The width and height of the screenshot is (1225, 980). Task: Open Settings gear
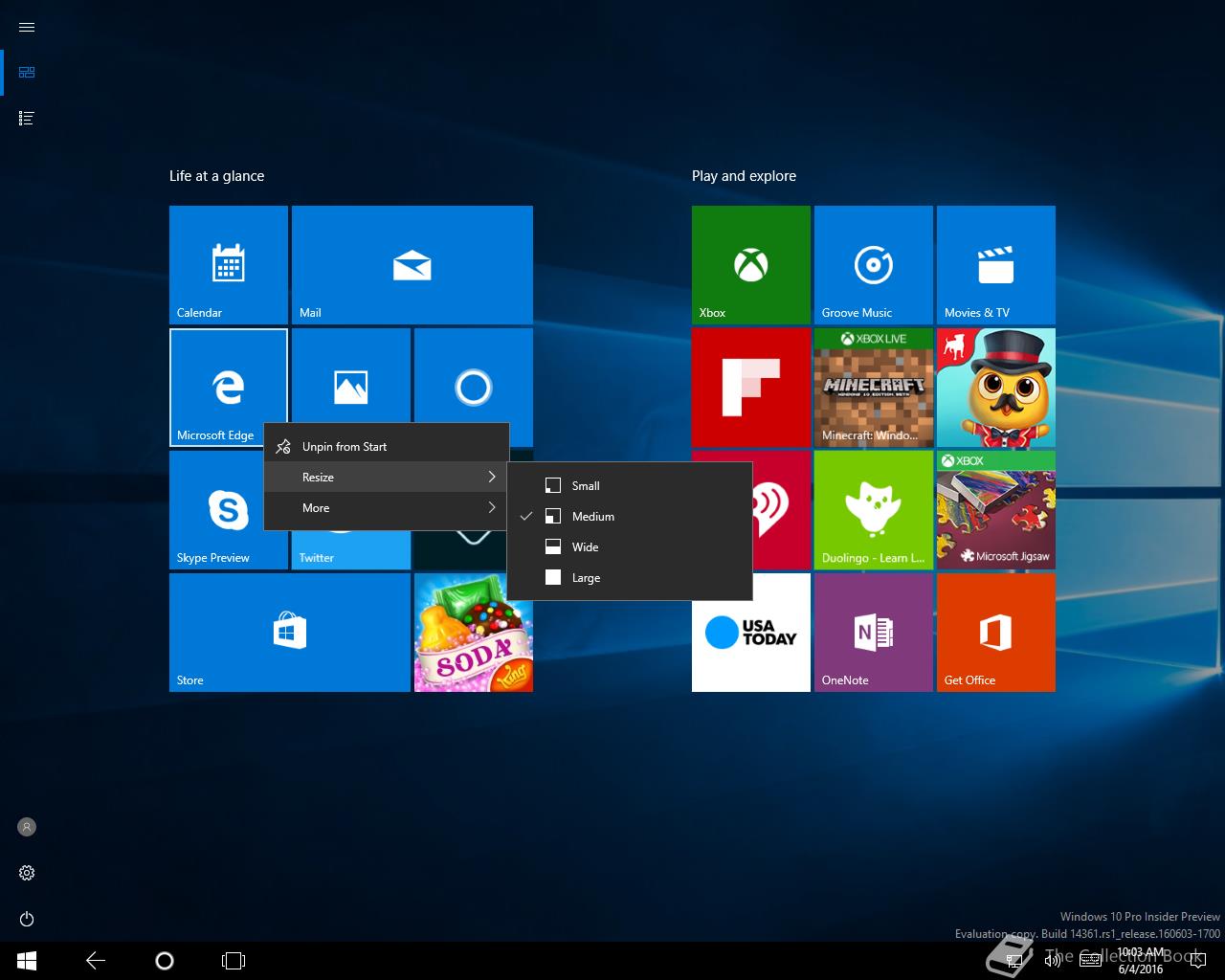[27, 873]
